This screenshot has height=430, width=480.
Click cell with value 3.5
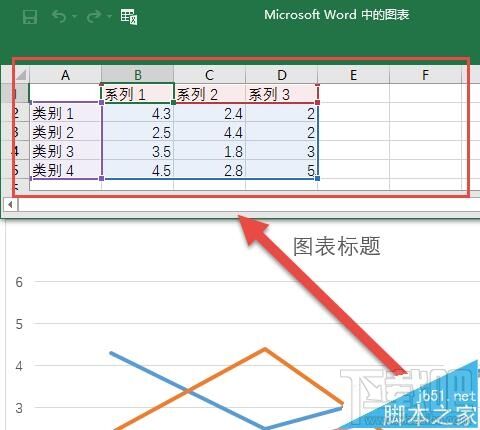137,151
